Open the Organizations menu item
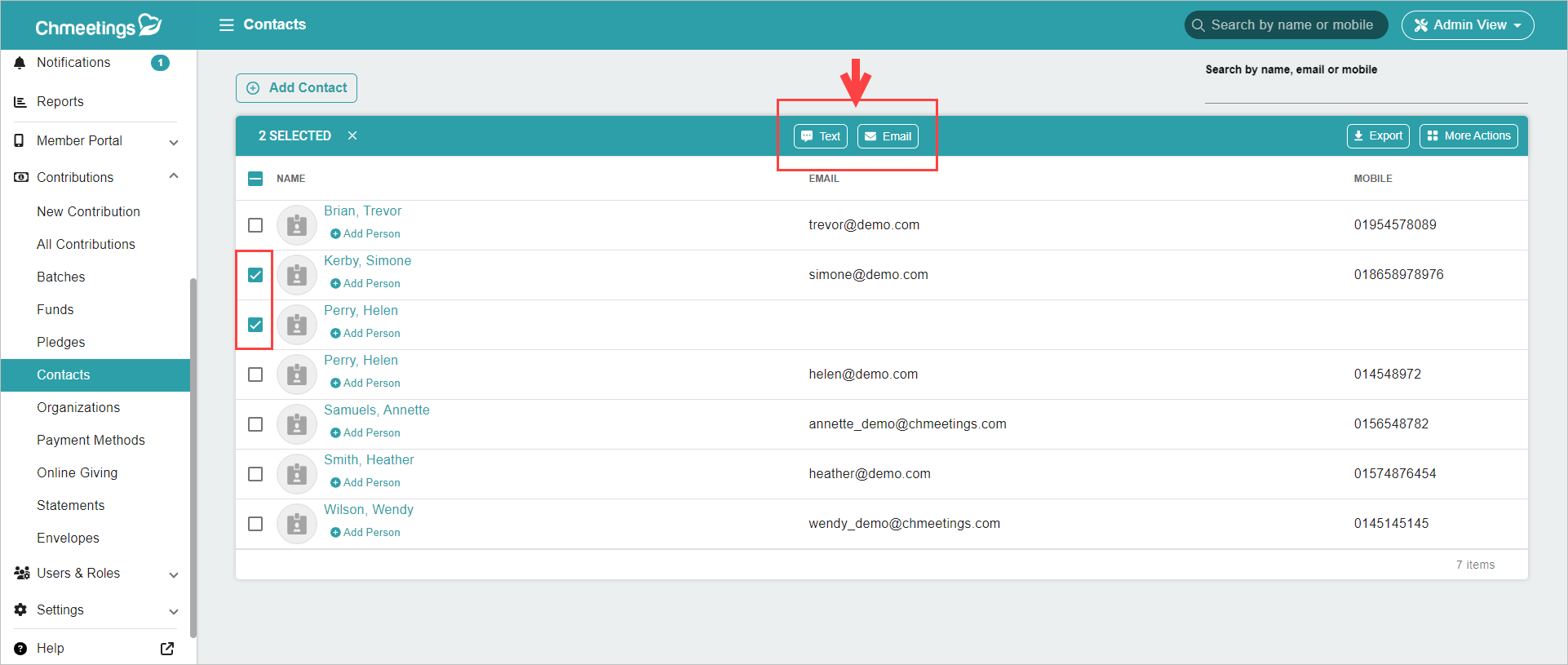The width and height of the screenshot is (1568, 665). (78, 408)
